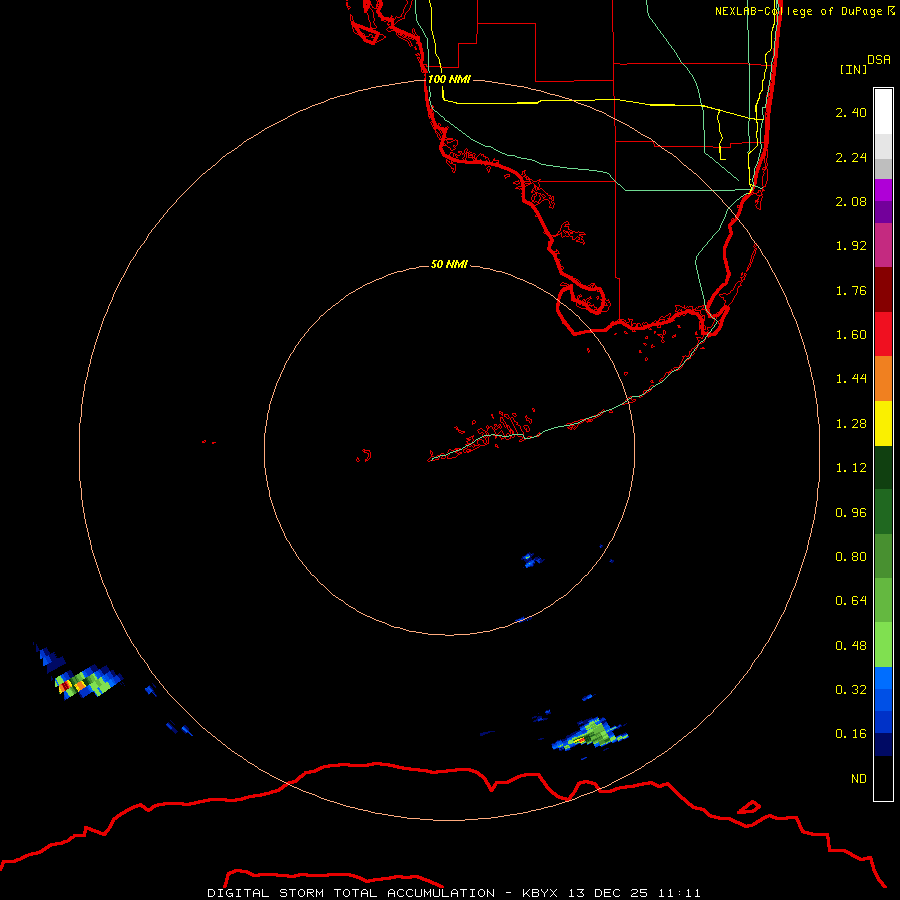Click the 100 NMI range ring label
The image size is (900, 900).
(x=449, y=79)
